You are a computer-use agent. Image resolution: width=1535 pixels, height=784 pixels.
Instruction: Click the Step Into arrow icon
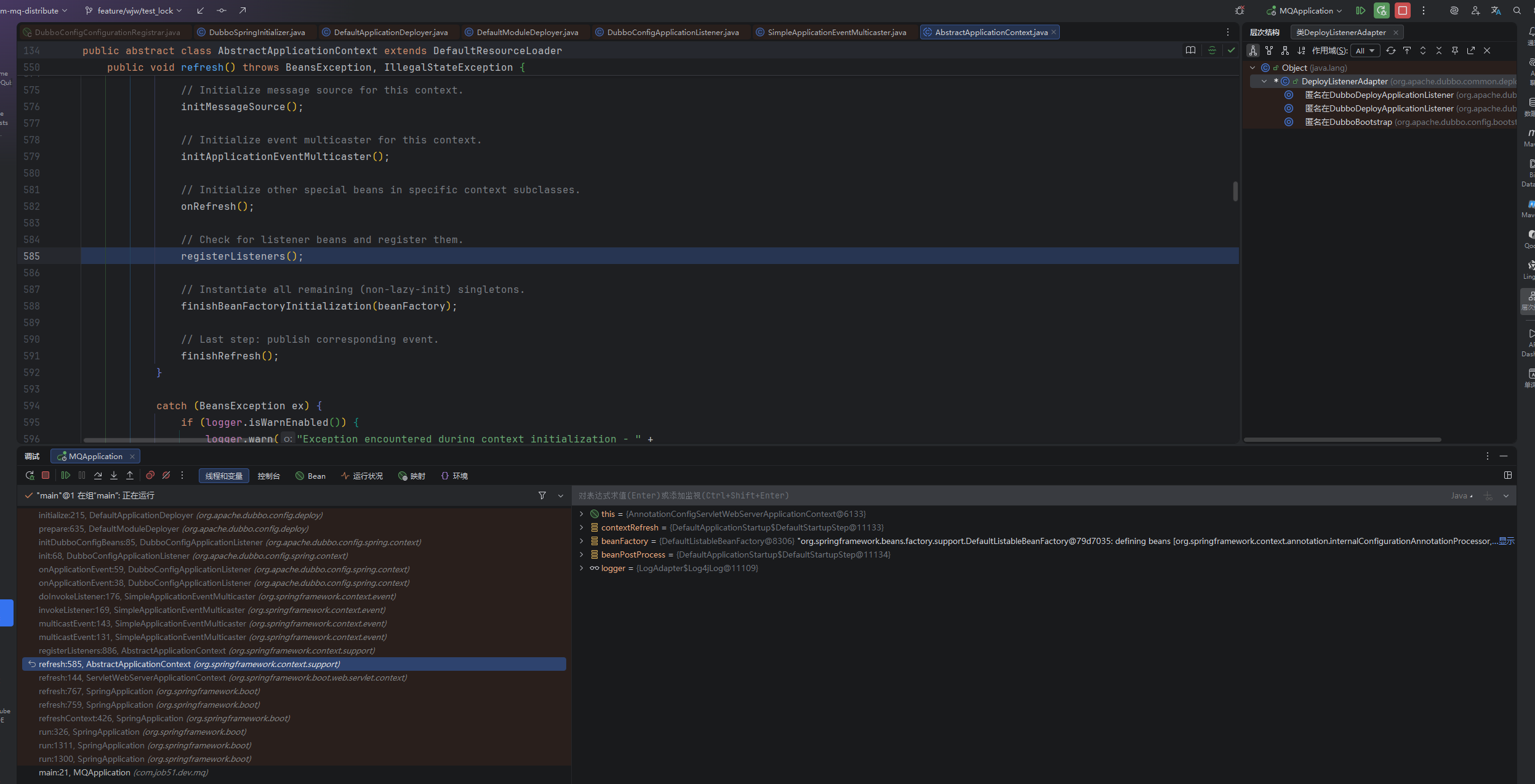114,476
